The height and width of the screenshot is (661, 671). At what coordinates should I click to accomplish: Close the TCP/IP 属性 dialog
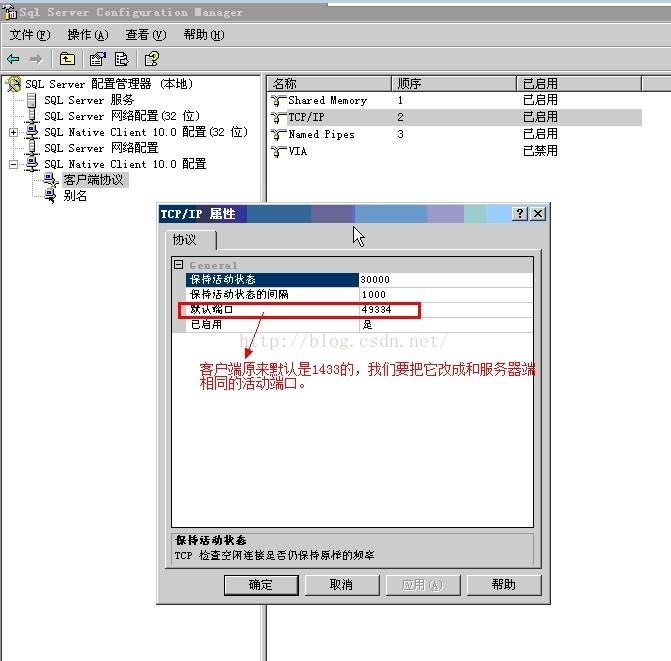pos(538,213)
